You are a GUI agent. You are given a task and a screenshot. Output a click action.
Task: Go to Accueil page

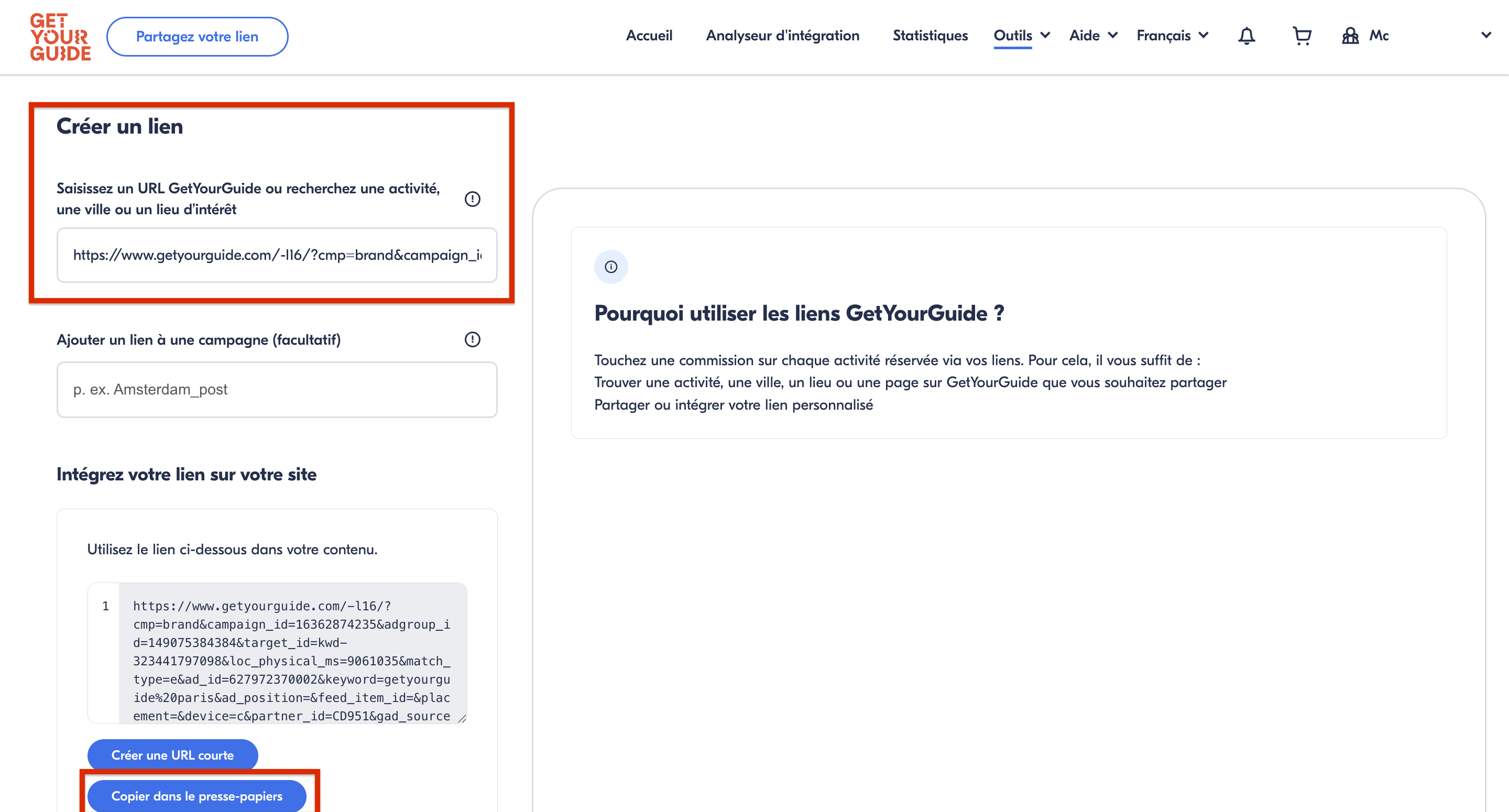(x=649, y=36)
